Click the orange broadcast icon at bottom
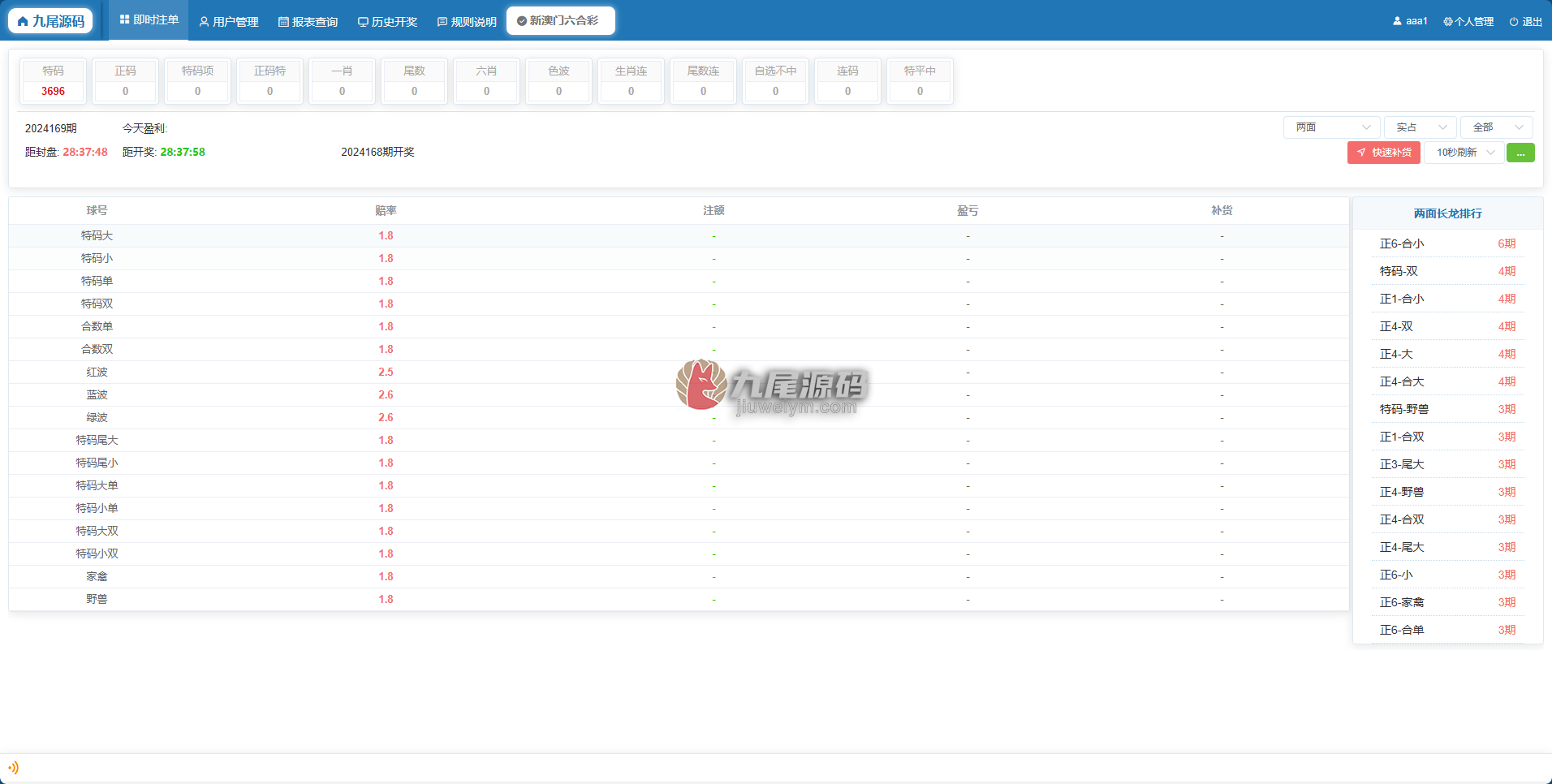The height and width of the screenshot is (784, 1552). [x=13, y=768]
